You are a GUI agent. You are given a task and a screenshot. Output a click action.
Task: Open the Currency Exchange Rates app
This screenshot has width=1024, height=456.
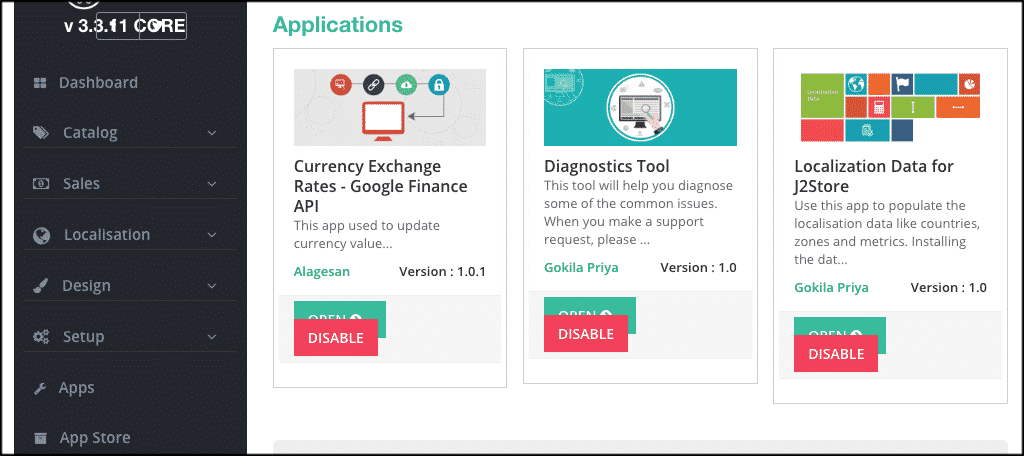click(340, 312)
